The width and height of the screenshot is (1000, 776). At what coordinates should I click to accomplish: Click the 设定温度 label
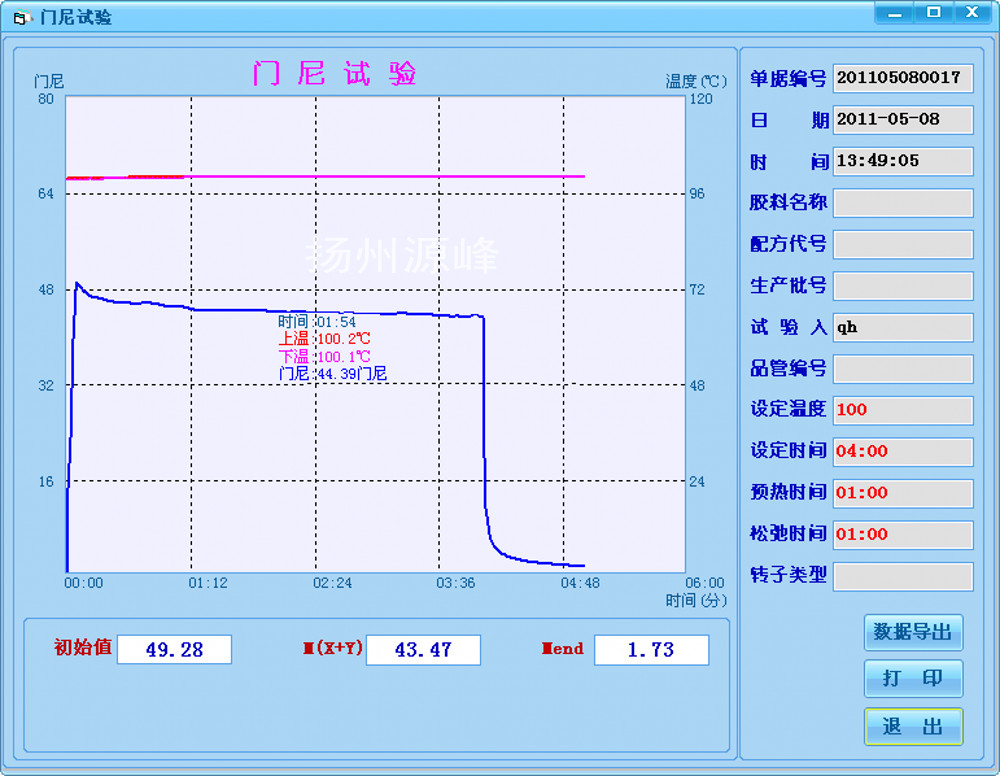[x=788, y=409]
